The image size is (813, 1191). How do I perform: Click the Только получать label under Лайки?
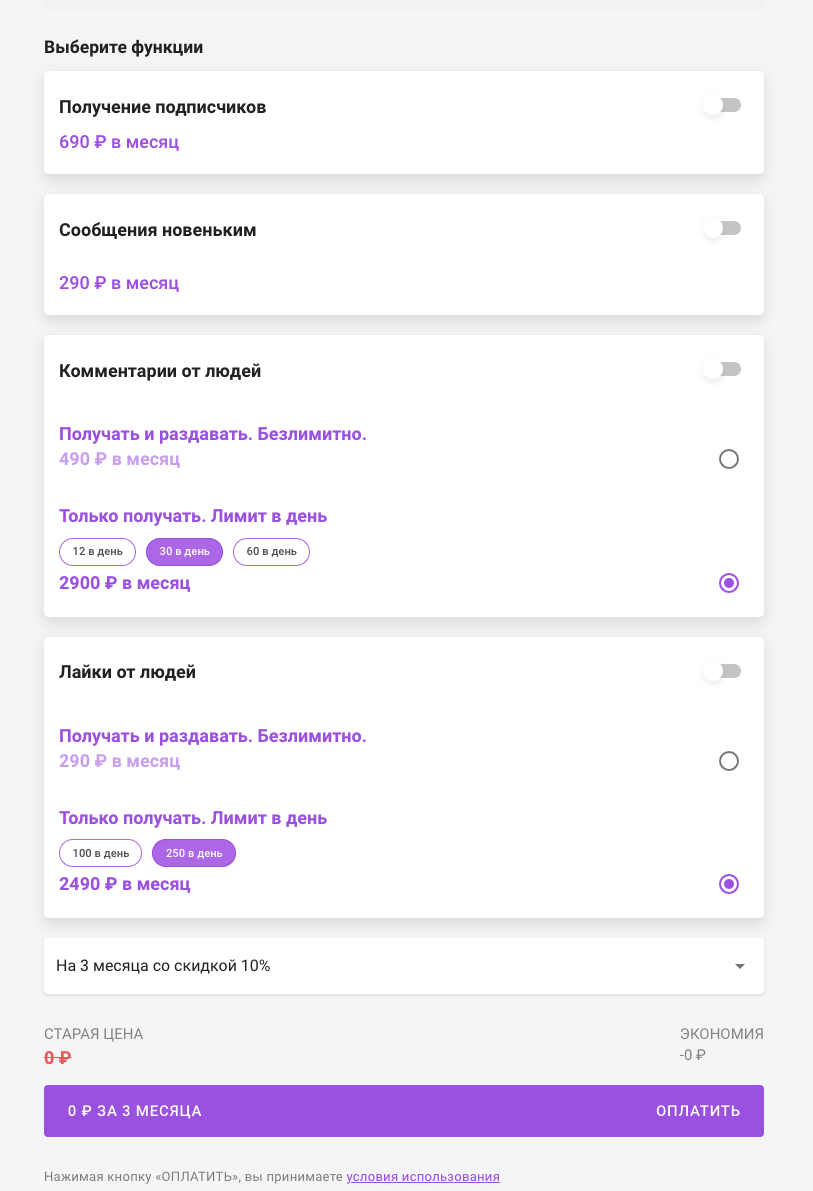(193, 818)
